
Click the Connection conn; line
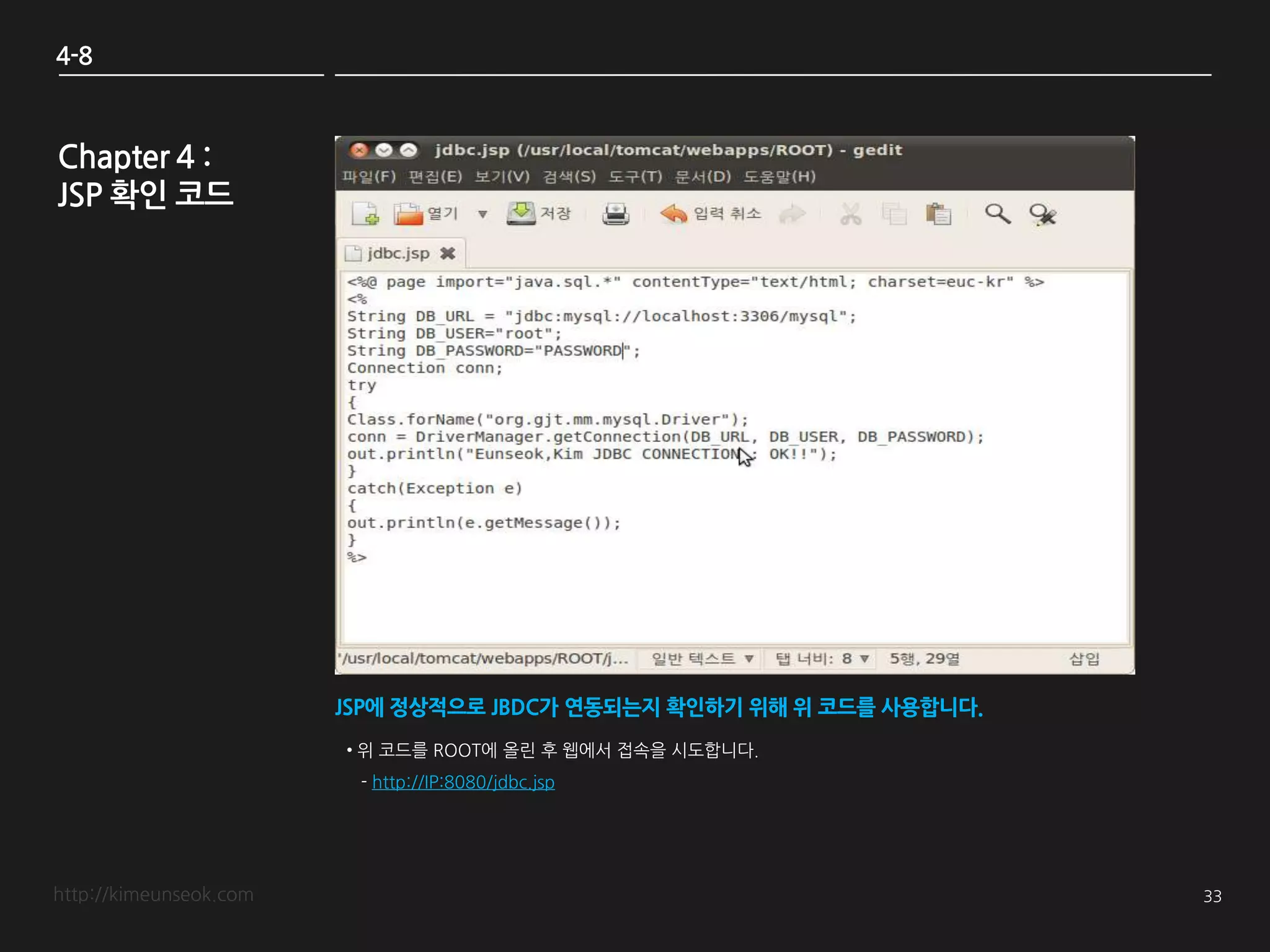tap(425, 368)
